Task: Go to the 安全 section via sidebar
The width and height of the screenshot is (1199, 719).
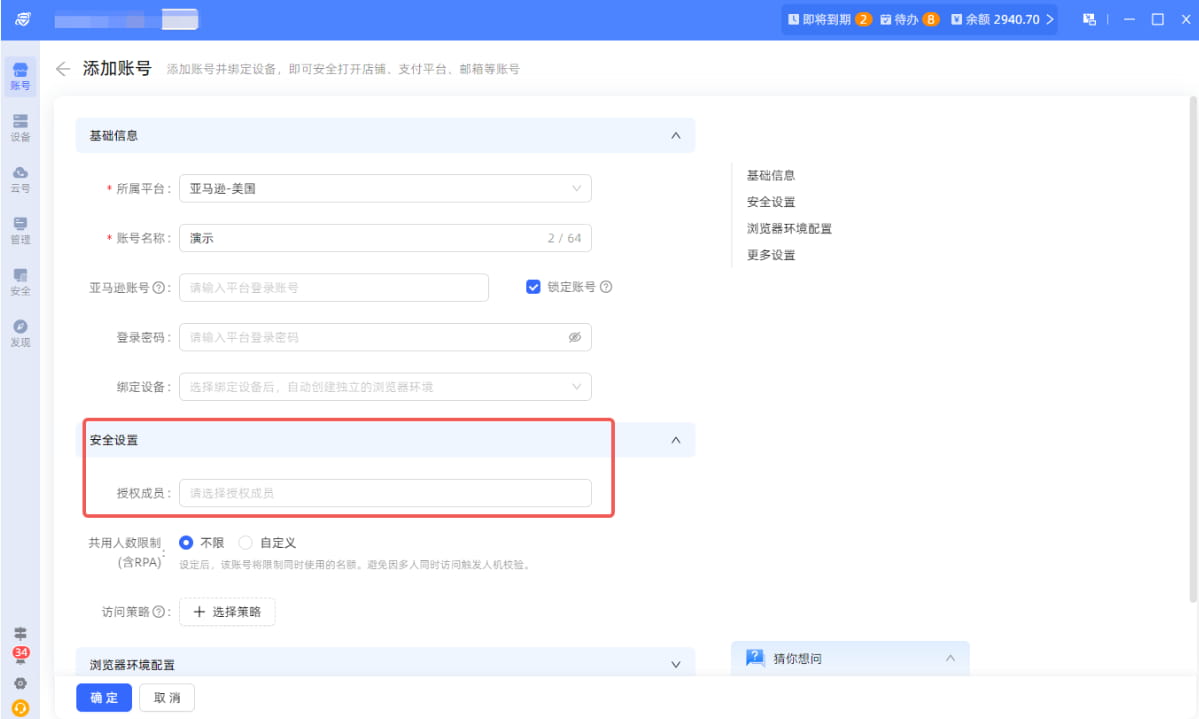Action: coord(20,283)
